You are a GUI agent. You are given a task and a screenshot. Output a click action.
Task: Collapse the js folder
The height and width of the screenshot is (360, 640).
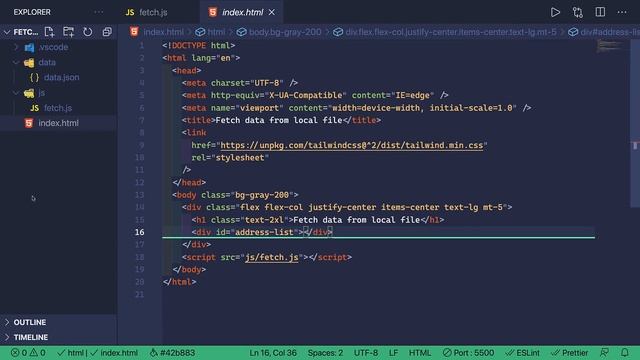(x=16, y=93)
